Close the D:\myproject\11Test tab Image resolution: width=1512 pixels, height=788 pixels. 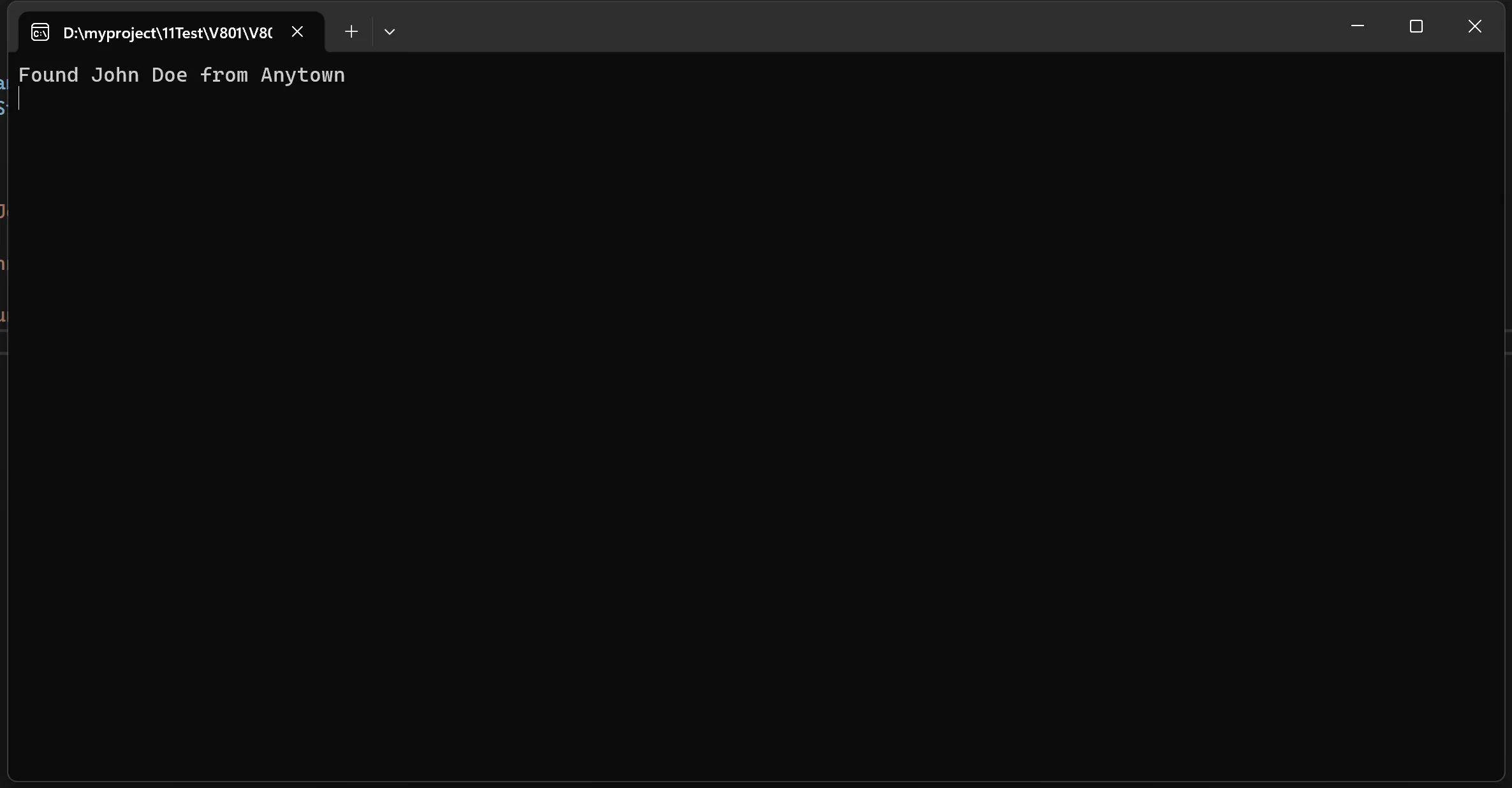pos(297,31)
